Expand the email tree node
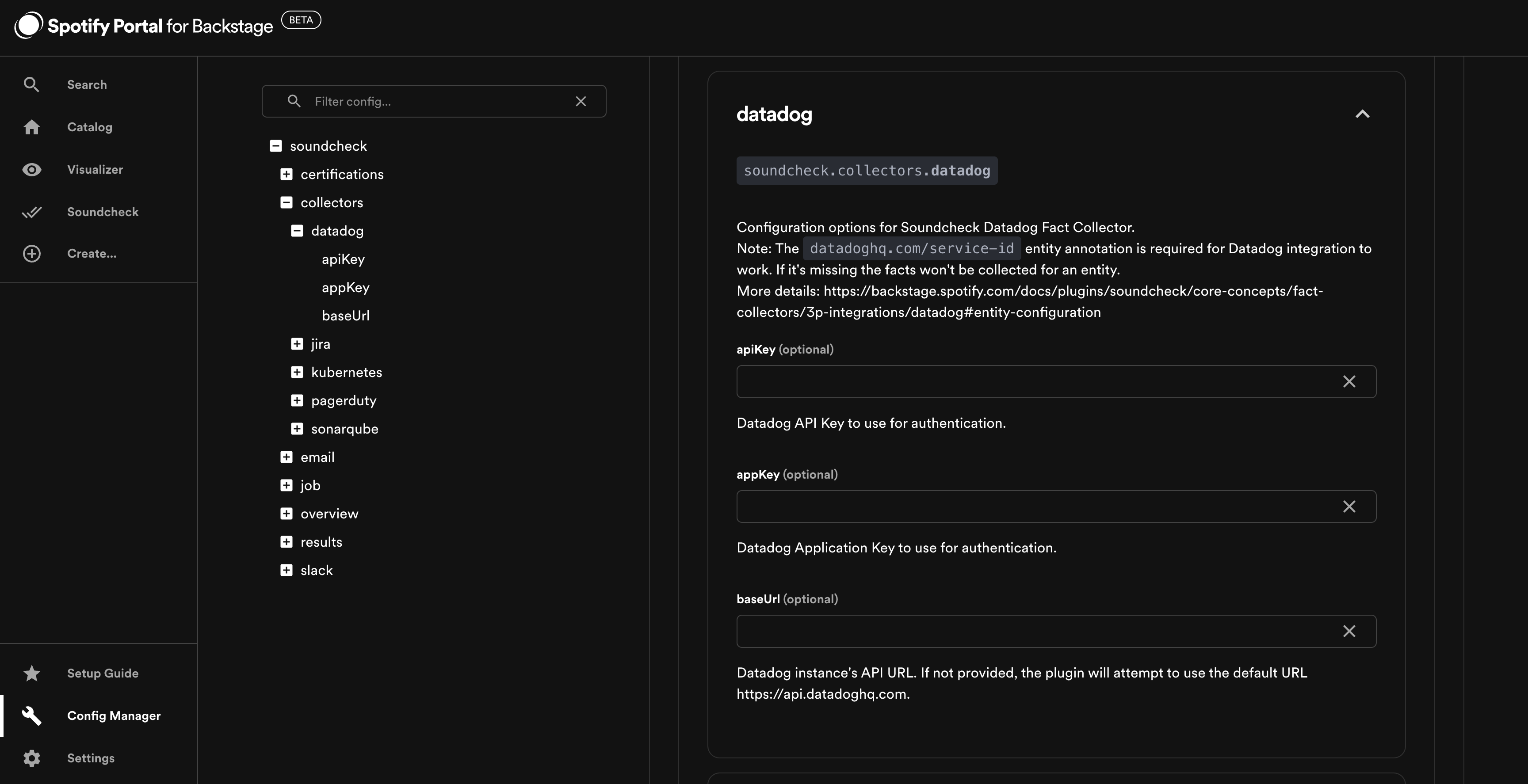The image size is (1528, 784). coord(286,457)
